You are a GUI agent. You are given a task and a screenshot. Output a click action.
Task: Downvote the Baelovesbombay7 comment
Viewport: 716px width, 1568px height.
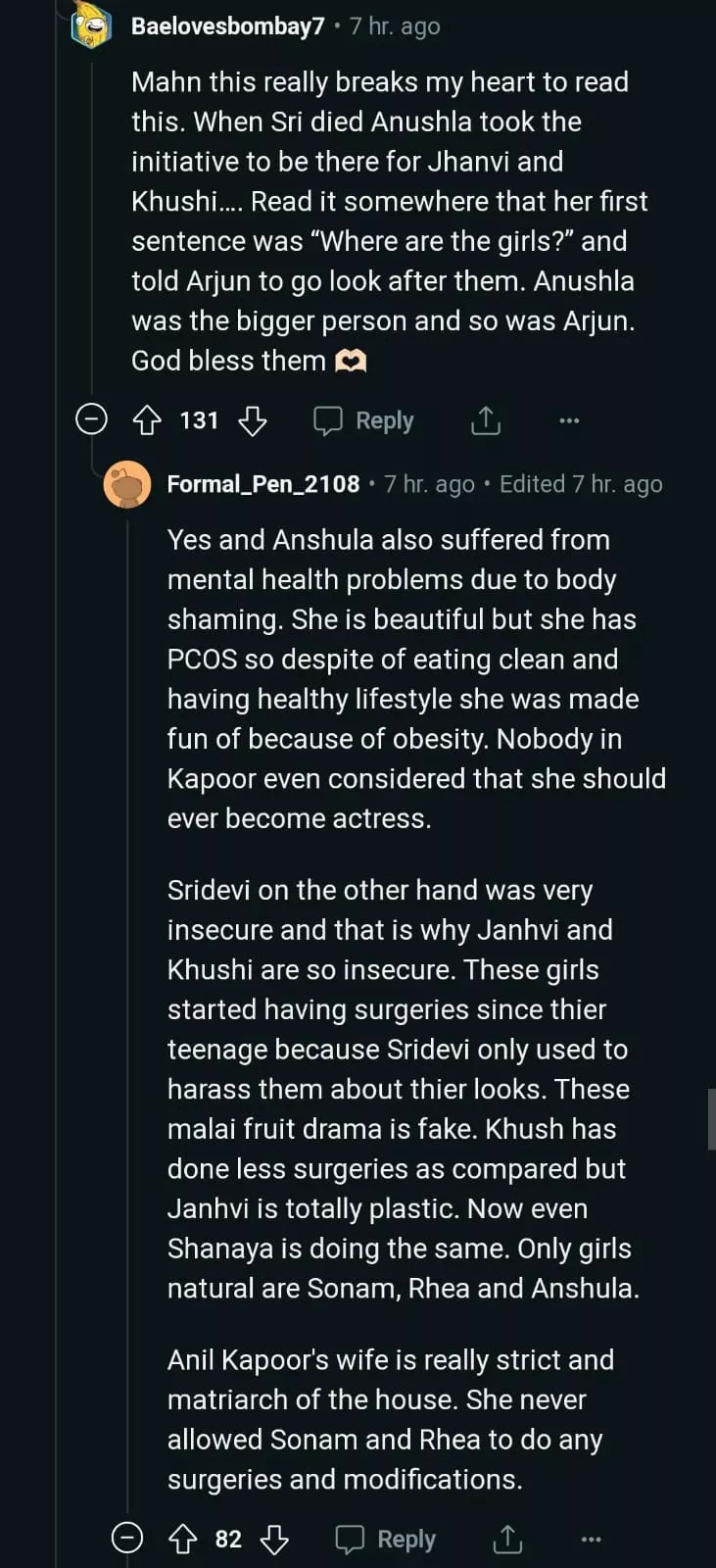click(x=253, y=420)
